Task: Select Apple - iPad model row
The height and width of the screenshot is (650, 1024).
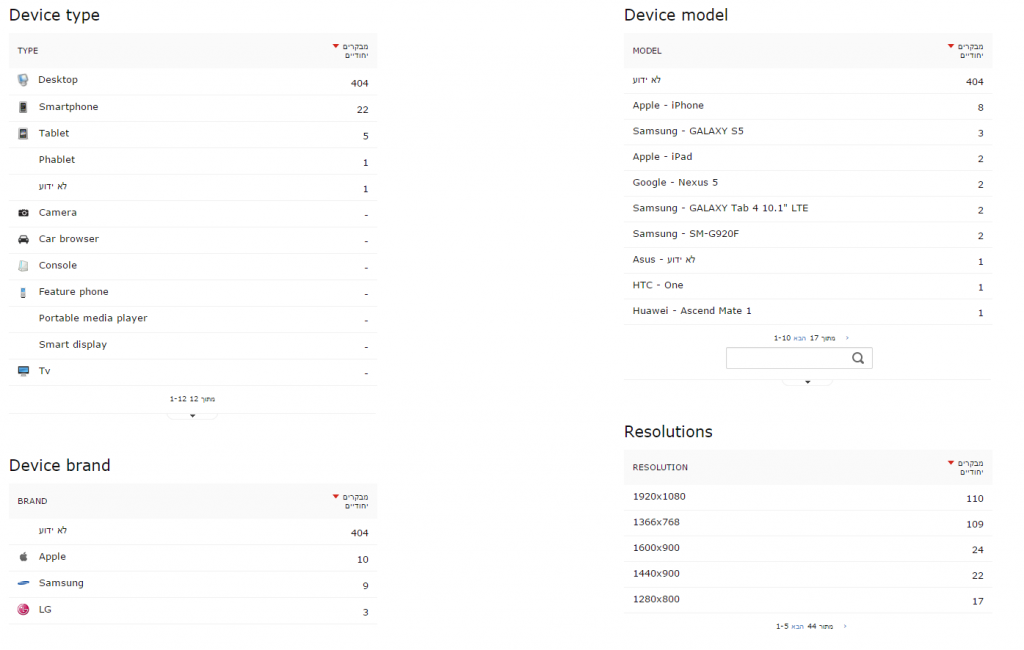Action: (x=808, y=157)
